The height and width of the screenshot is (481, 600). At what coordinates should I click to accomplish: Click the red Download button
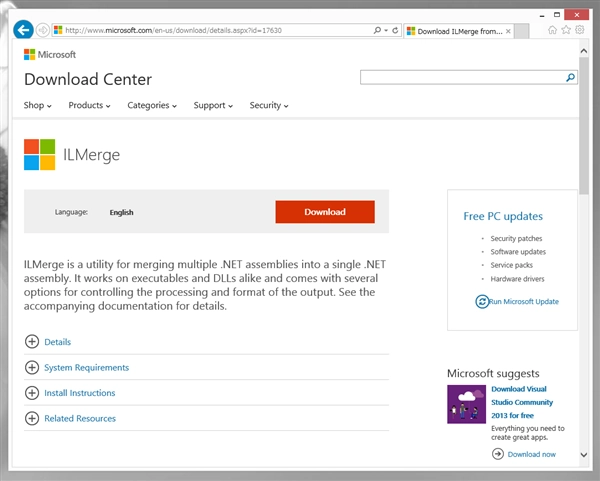tap(325, 212)
